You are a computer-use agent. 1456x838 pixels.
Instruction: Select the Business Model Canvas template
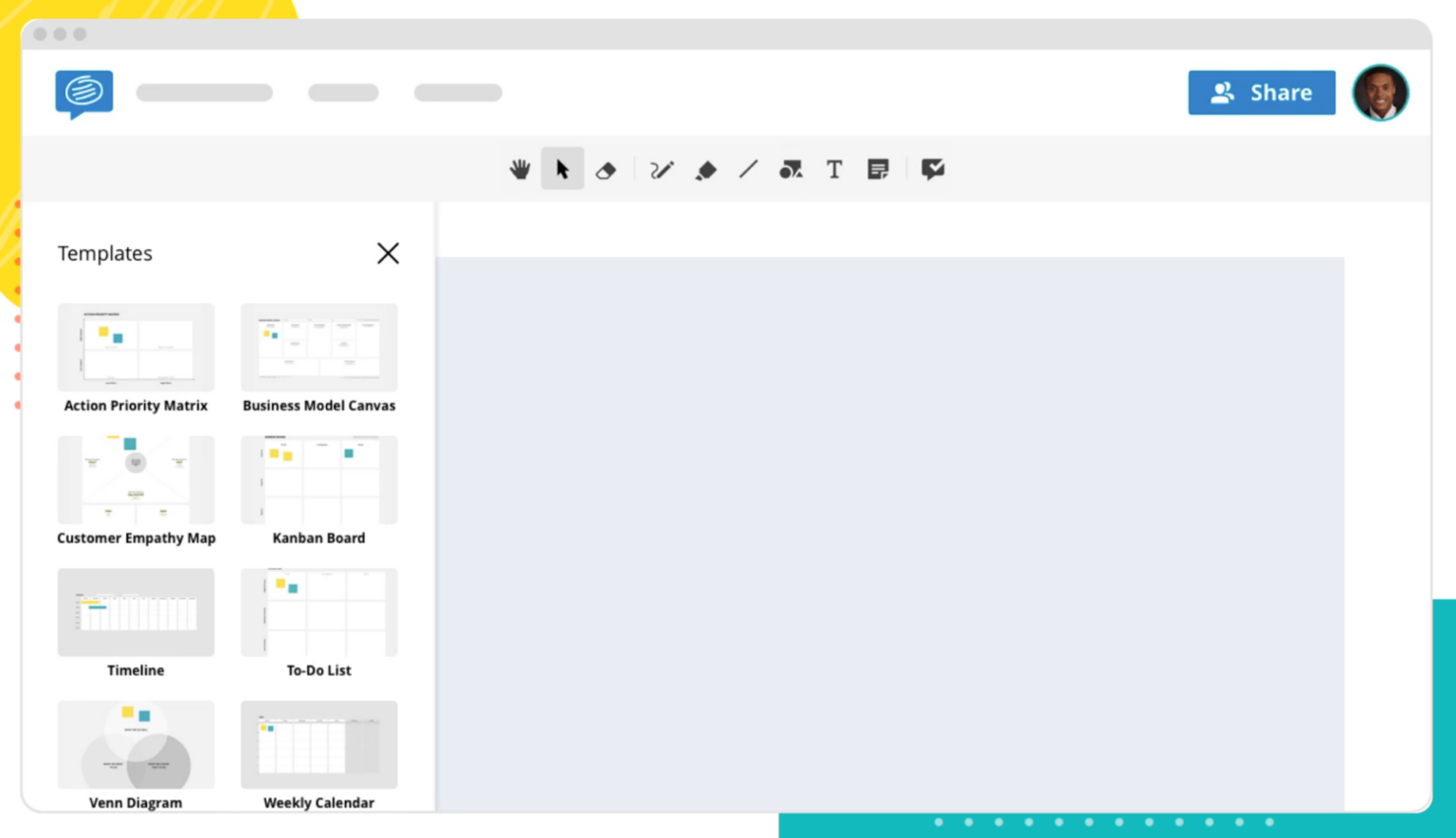pyautogui.click(x=318, y=348)
